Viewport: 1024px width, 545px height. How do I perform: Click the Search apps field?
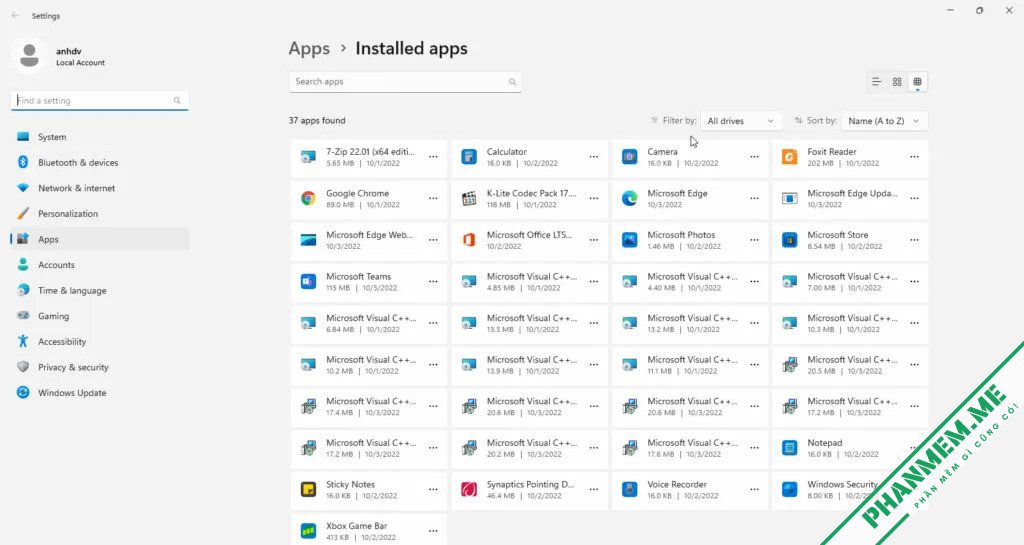(x=405, y=82)
